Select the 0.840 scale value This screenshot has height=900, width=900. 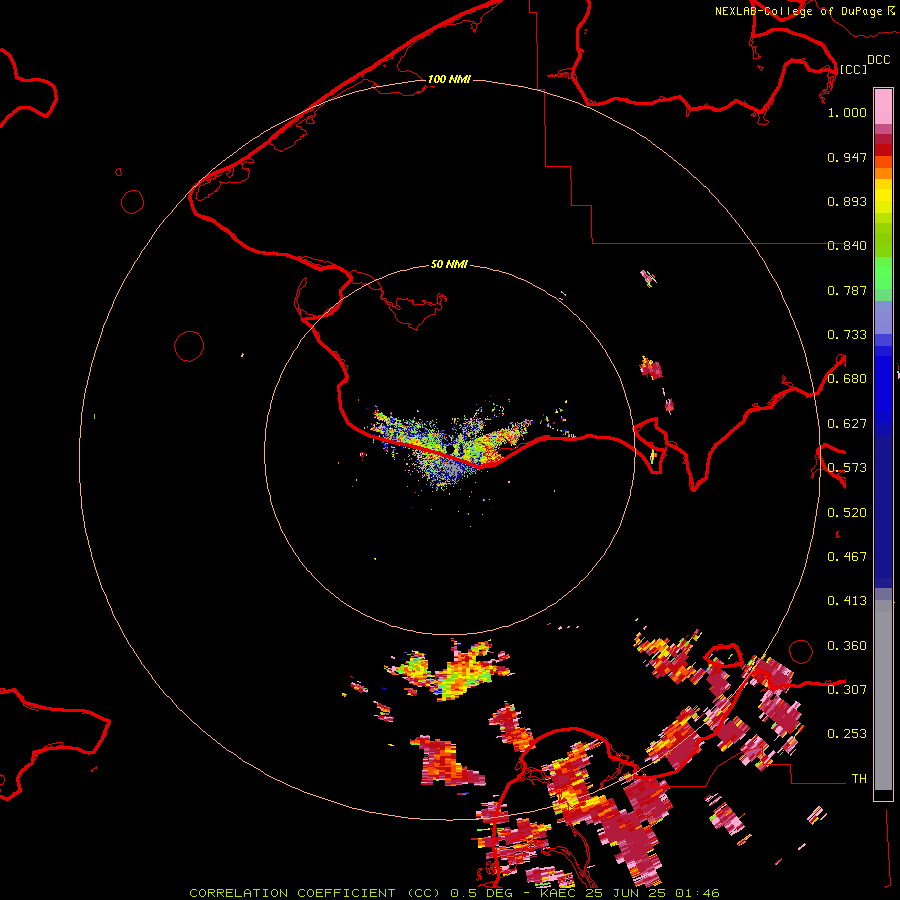click(847, 246)
